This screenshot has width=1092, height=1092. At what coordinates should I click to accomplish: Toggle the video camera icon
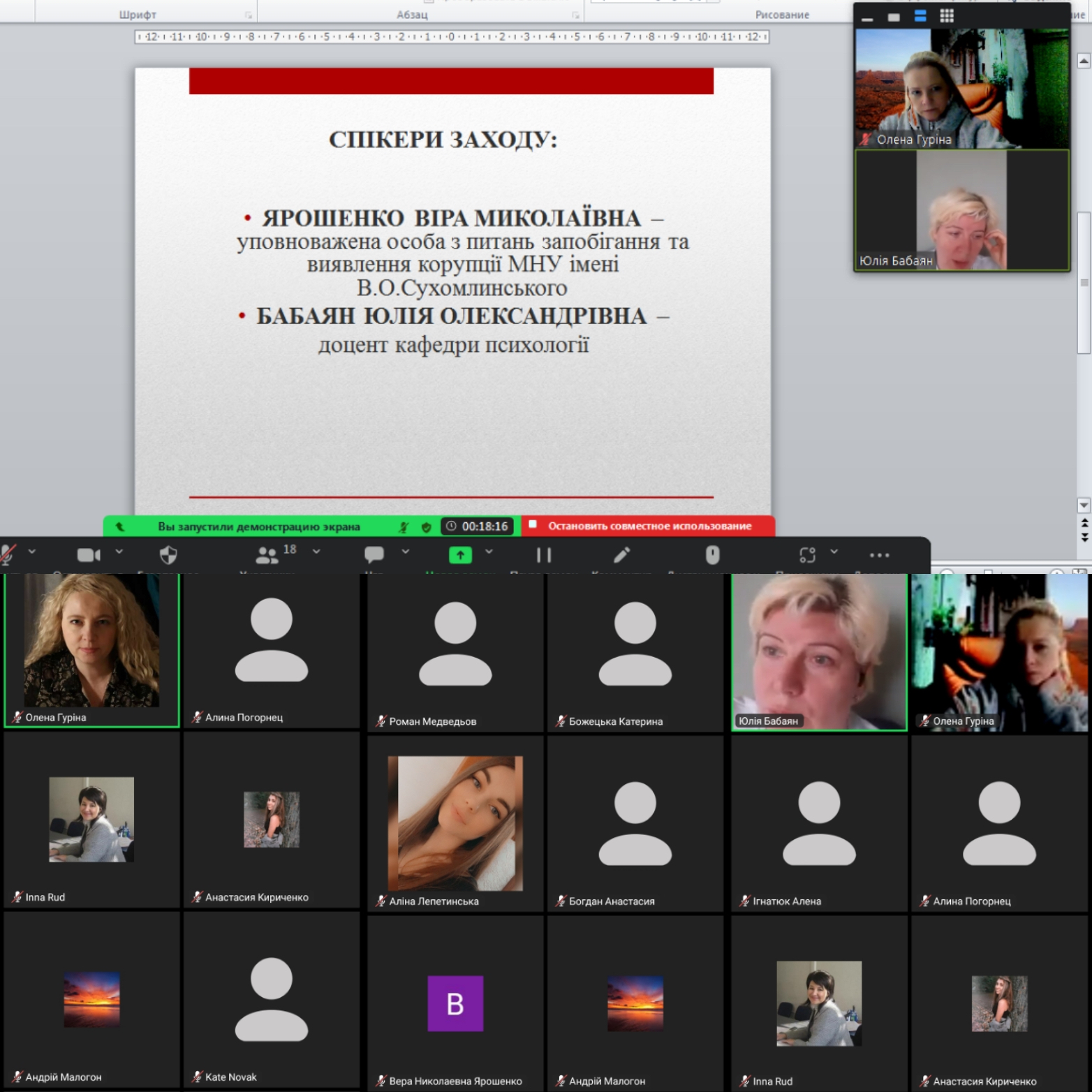[x=88, y=555]
